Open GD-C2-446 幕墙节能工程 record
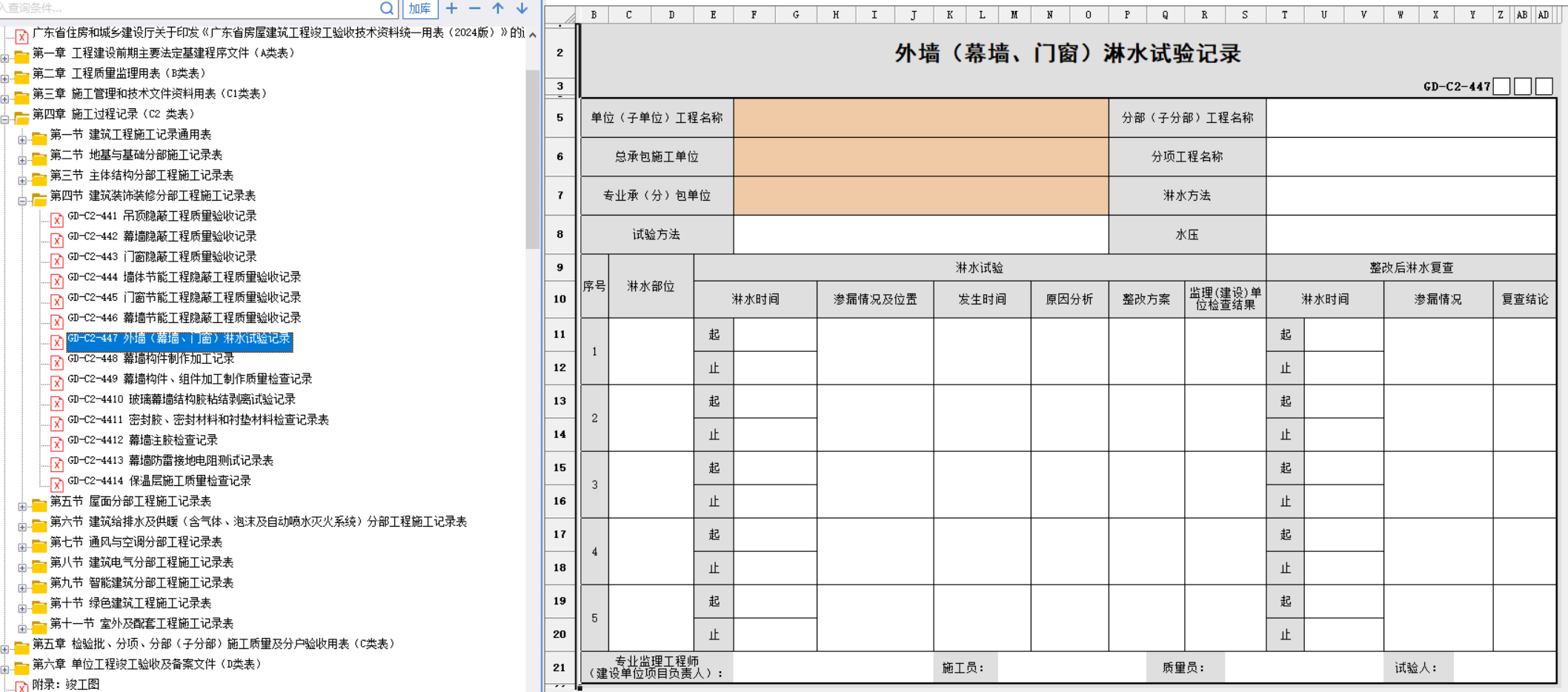The width and height of the screenshot is (1568, 692). coord(184,317)
